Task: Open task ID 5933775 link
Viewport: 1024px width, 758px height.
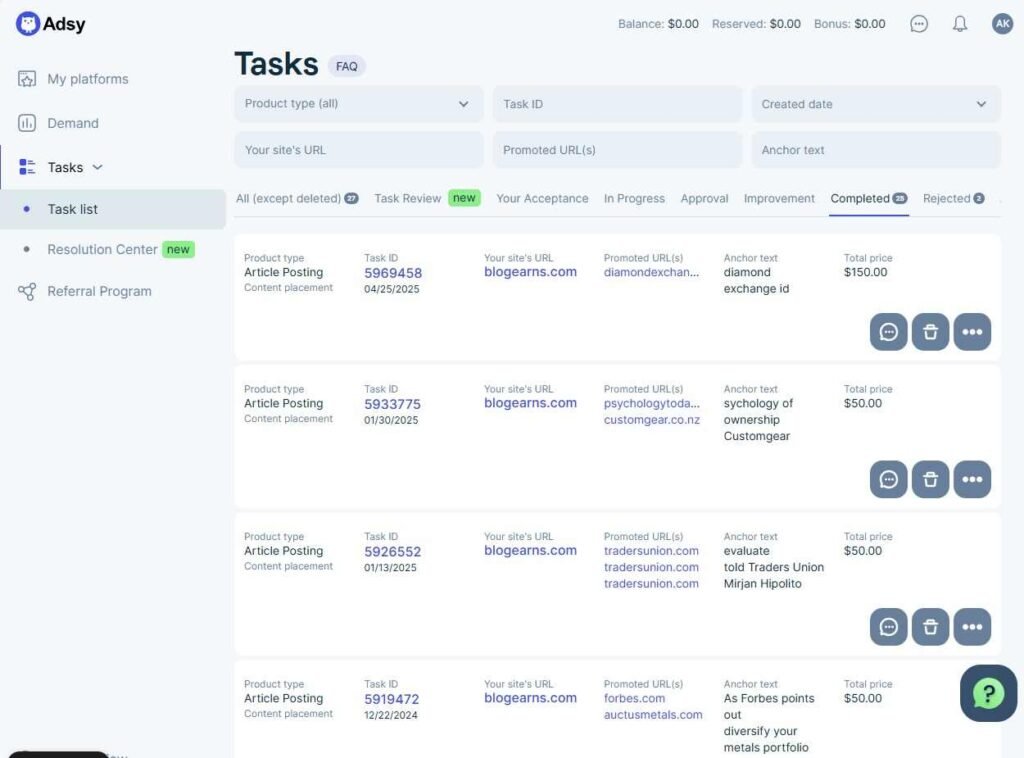Action: pyautogui.click(x=392, y=404)
